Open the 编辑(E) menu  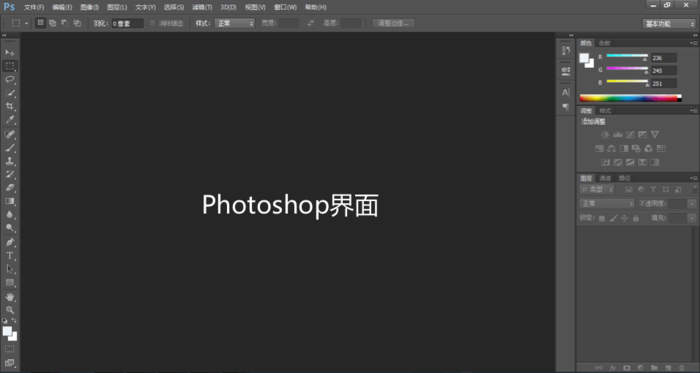click(62, 7)
